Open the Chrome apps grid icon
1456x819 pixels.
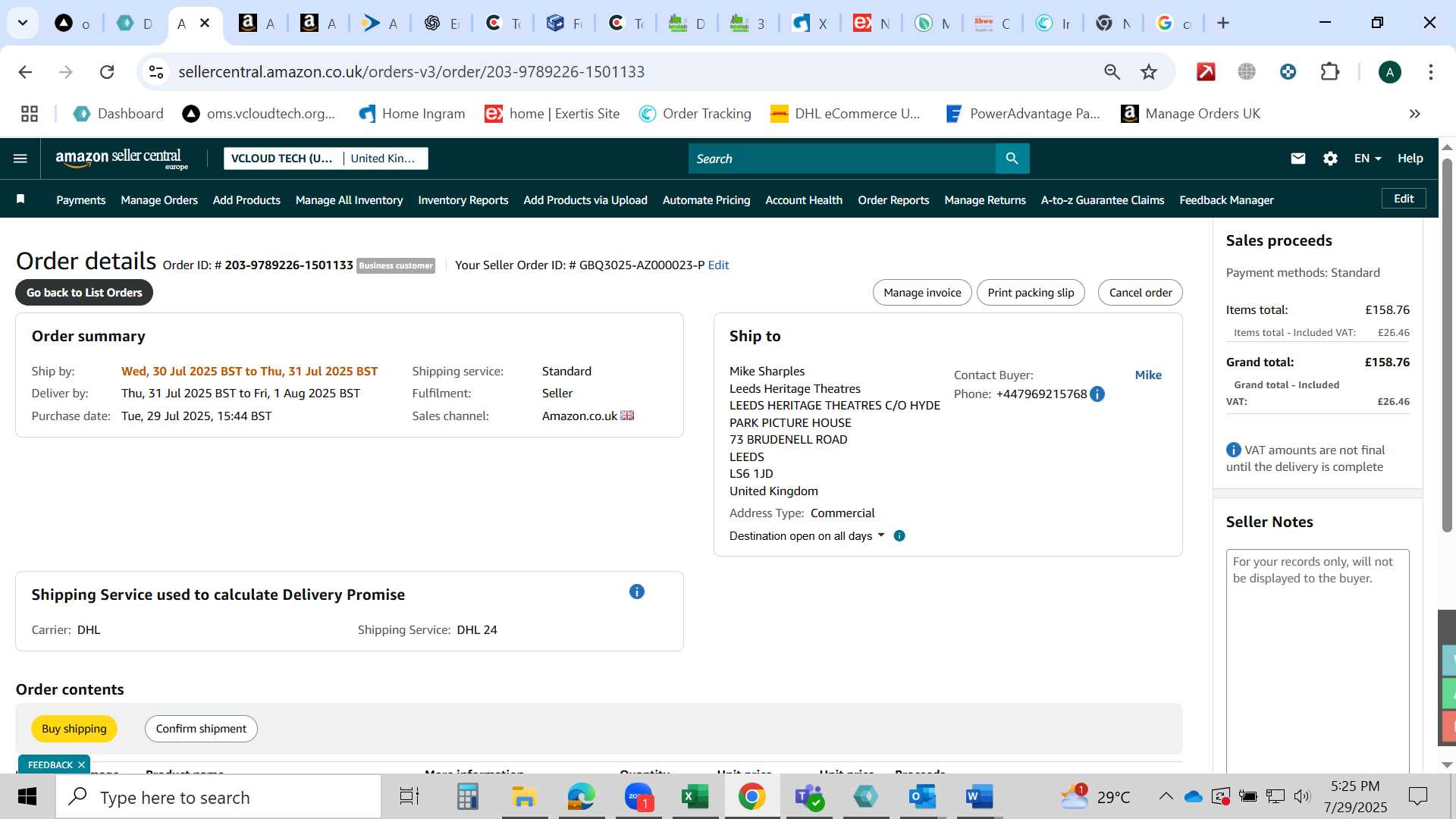click(x=30, y=114)
